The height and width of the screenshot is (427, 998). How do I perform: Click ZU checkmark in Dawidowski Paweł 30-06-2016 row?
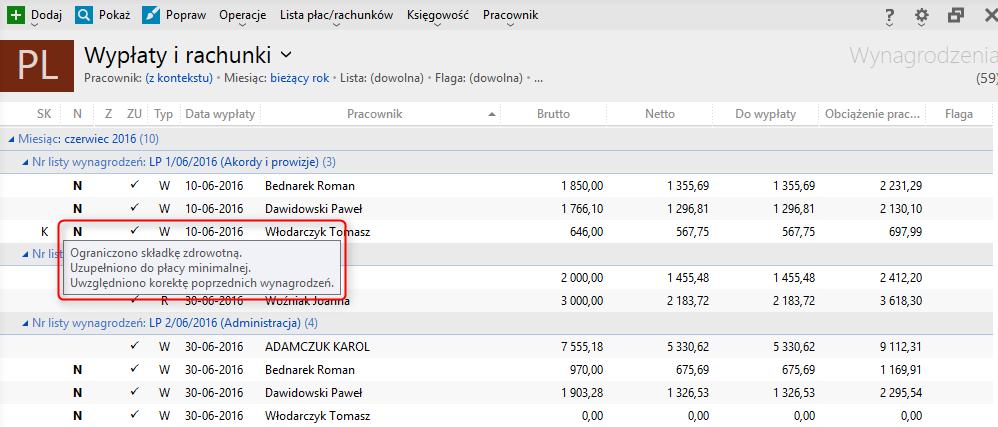coord(134,393)
